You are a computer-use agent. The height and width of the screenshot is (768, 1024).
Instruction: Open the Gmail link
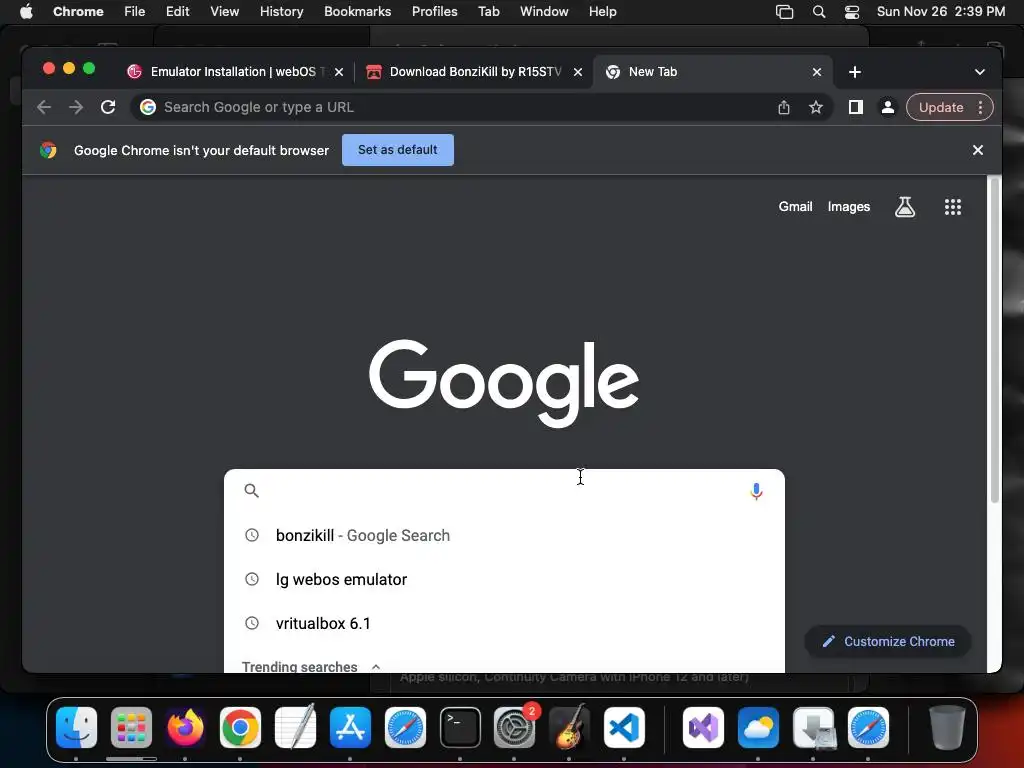point(795,207)
